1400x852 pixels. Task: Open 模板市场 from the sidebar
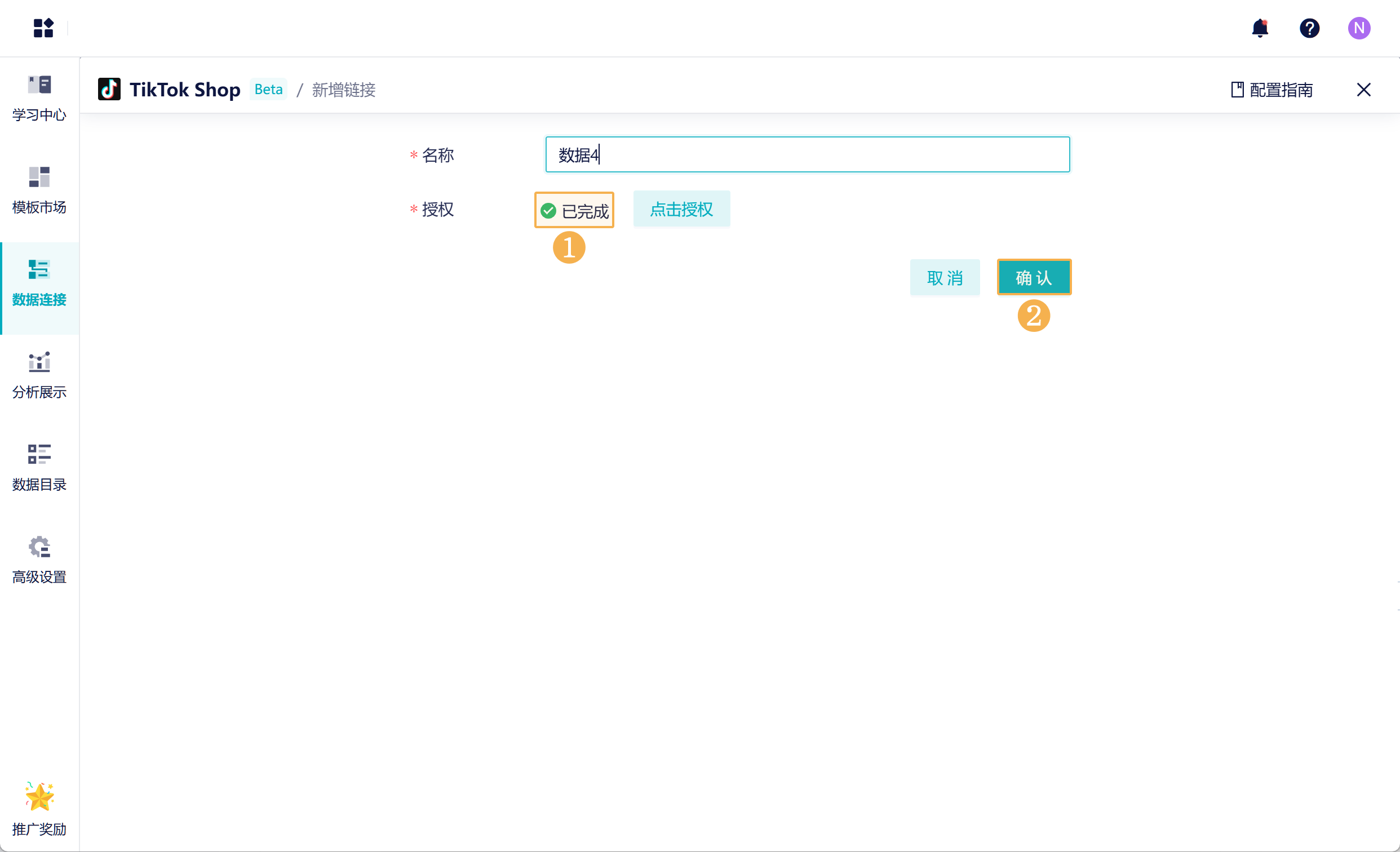pos(39,190)
